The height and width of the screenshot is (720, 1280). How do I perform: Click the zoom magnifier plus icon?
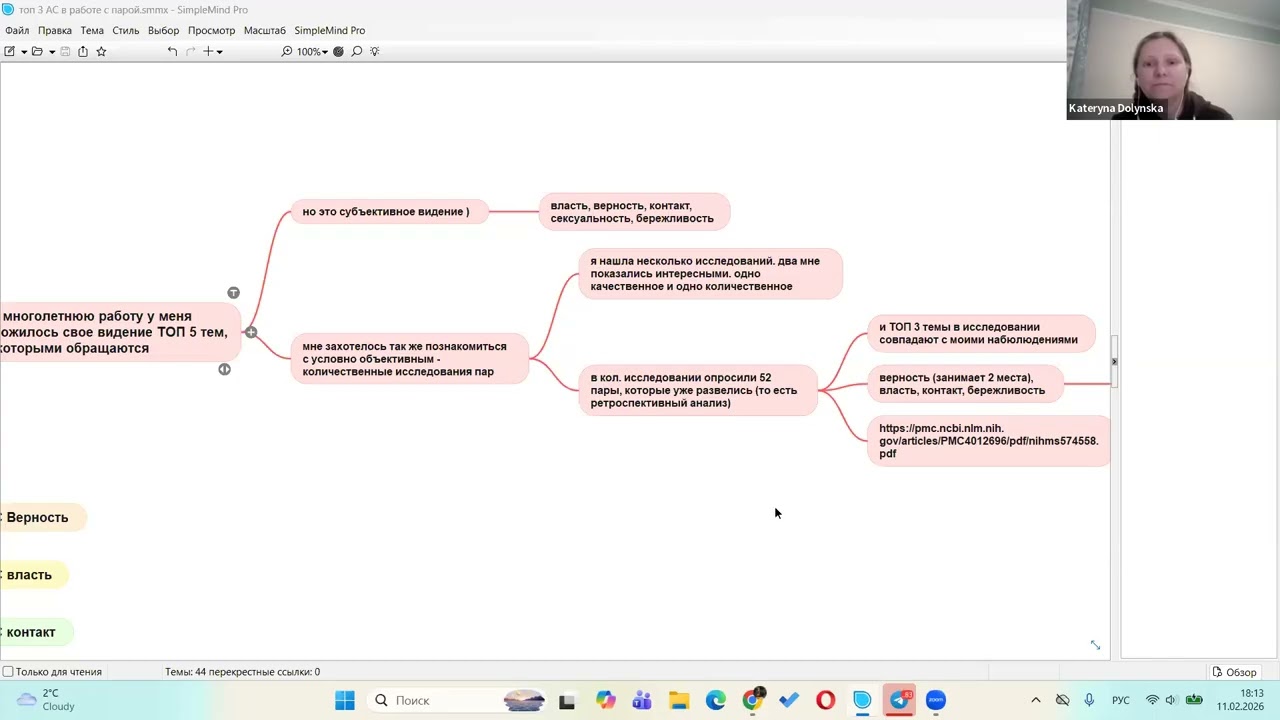pos(287,51)
